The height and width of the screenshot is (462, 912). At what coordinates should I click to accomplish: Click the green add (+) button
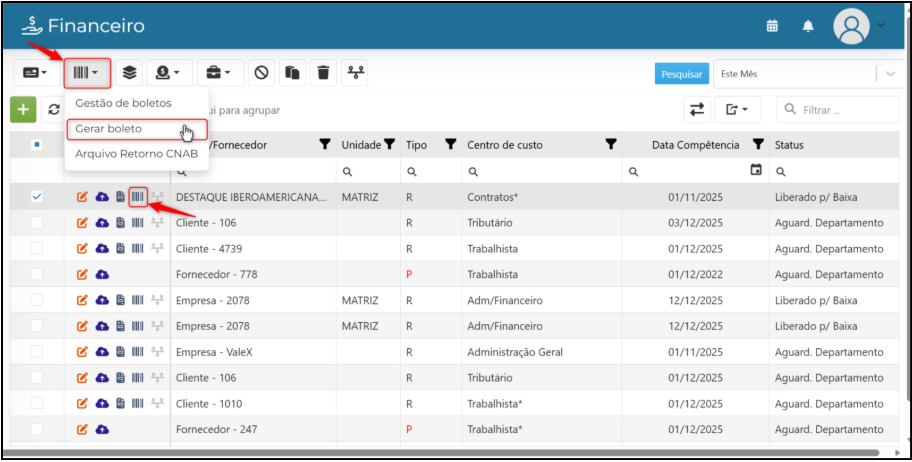tap(23, 109)
